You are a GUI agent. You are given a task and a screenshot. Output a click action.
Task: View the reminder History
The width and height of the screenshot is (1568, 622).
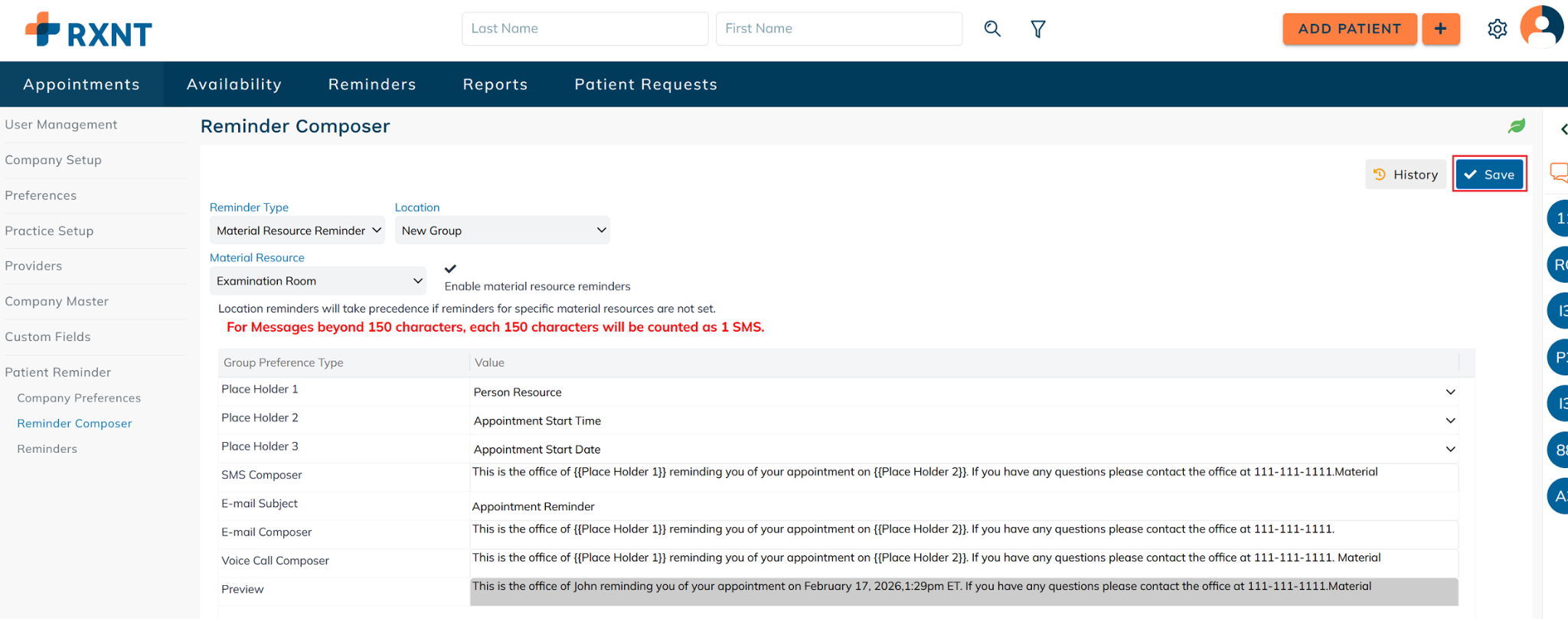point(1406,175)
